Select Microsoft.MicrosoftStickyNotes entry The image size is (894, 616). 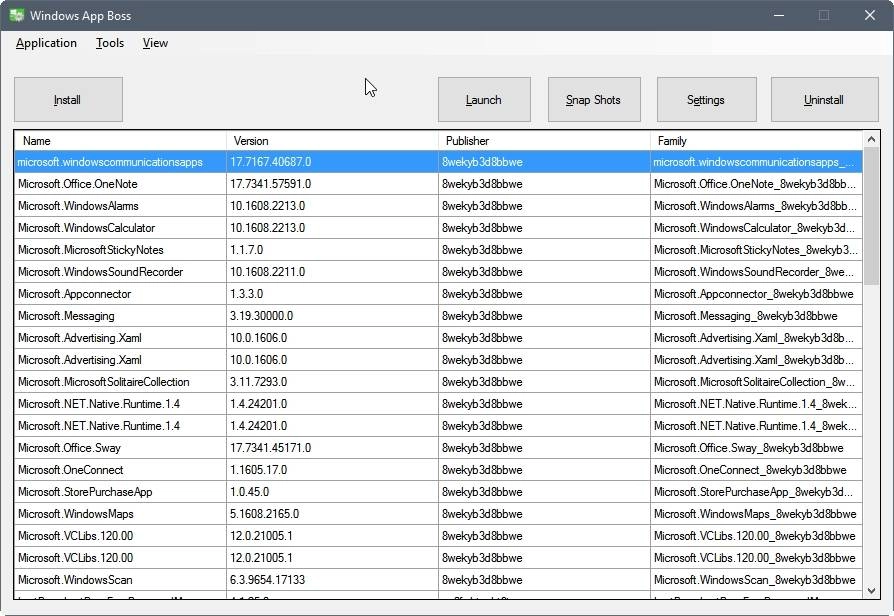coord(438,250)
